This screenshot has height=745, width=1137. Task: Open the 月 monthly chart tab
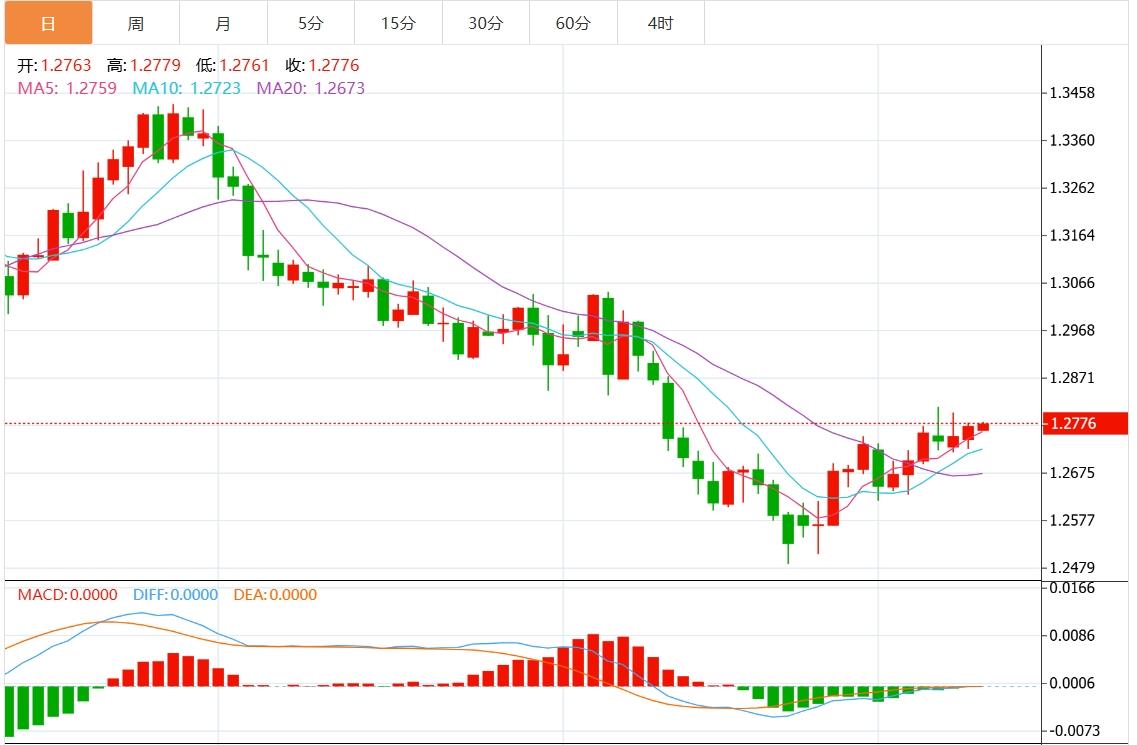[x=223, y=23]
